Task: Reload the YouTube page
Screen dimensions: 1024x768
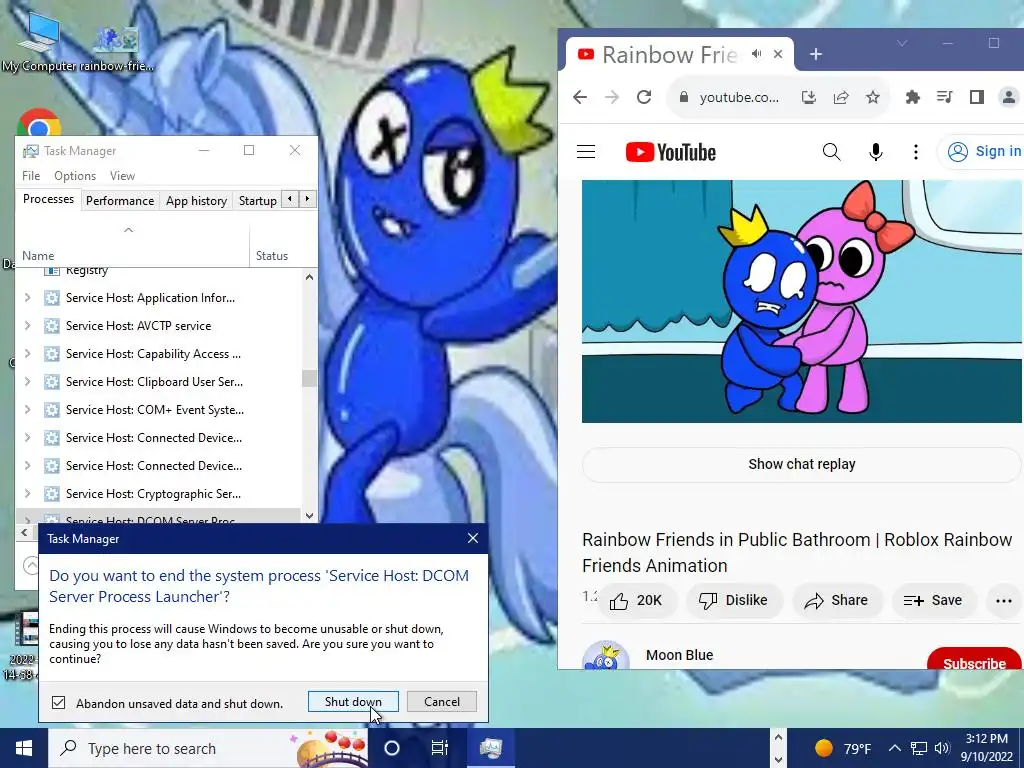Action: tap(644, 97)
